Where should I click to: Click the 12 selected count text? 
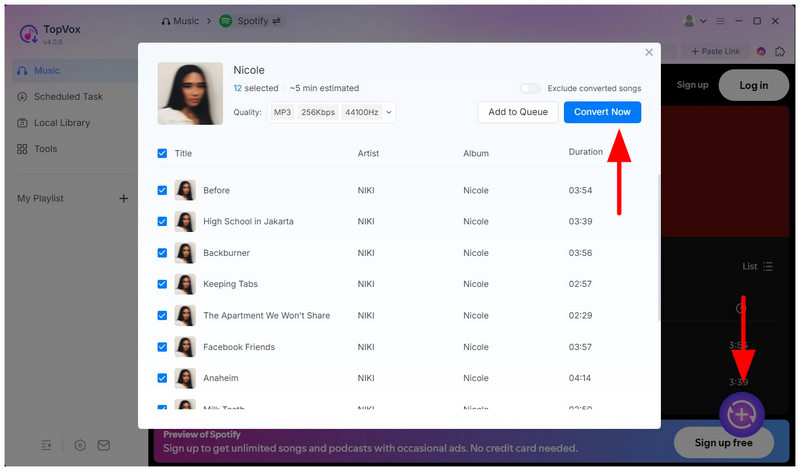[256, 88]
